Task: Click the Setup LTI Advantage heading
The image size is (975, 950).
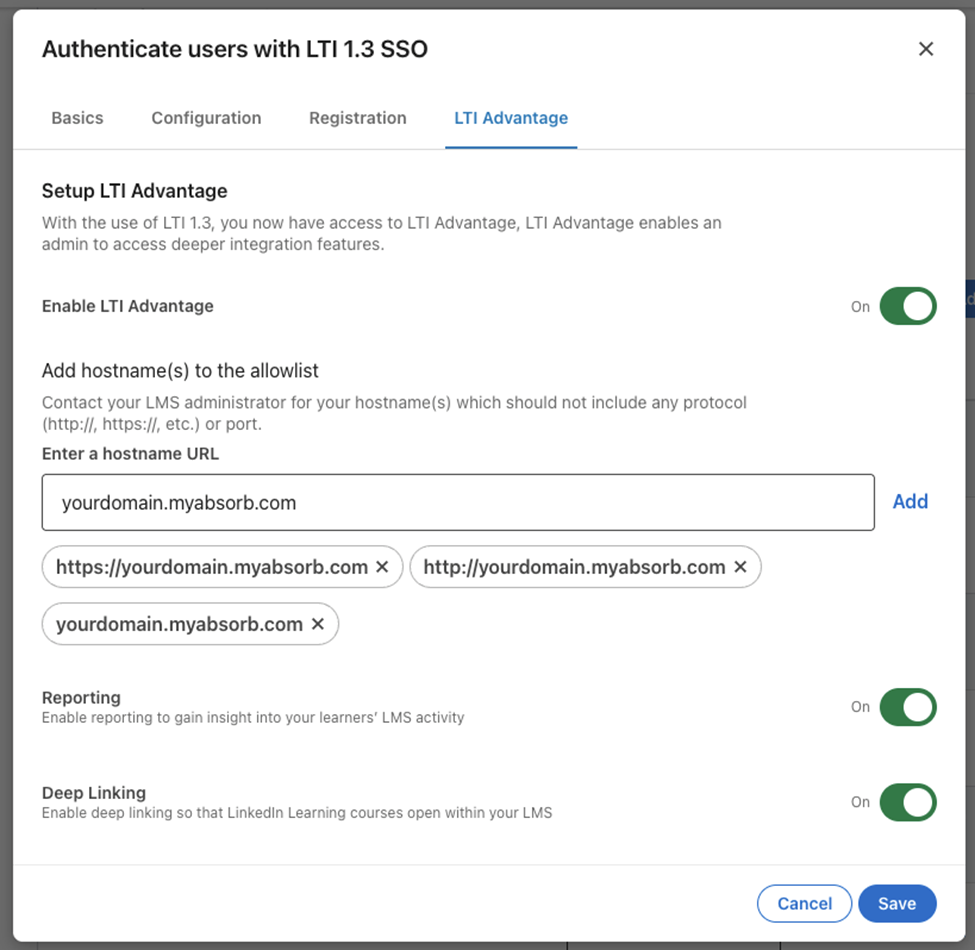Action: pyautogui.click(x=134, y=191)
